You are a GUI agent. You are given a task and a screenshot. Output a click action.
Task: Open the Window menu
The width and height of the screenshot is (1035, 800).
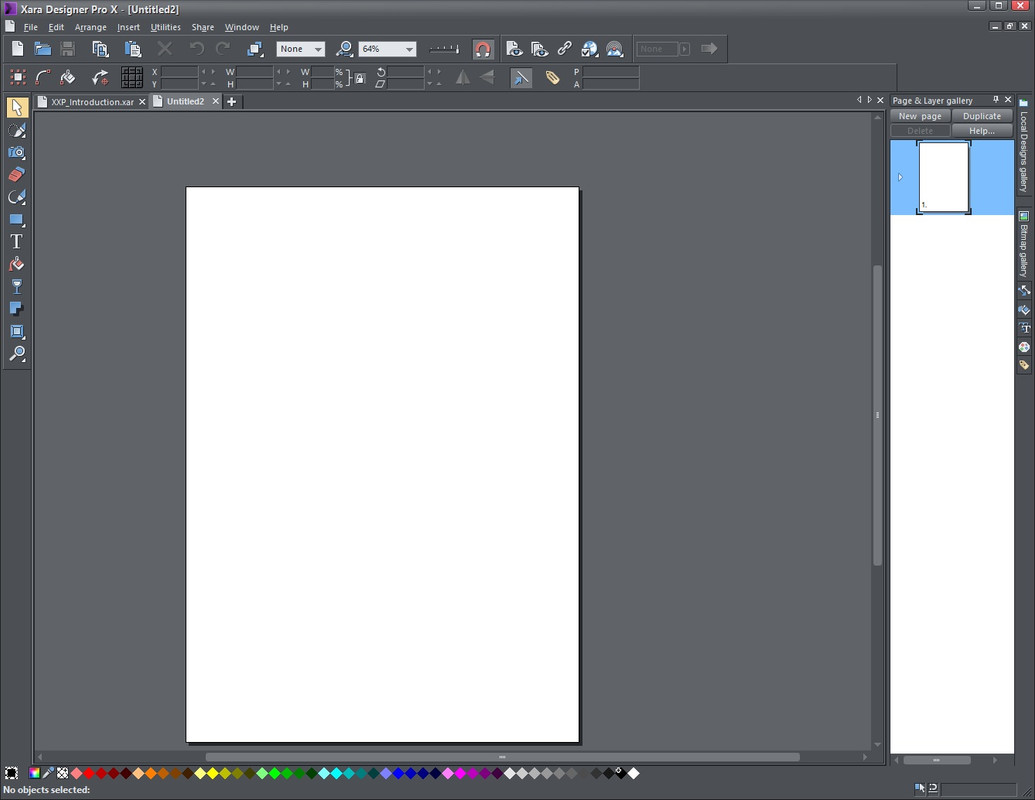[242, 27]
